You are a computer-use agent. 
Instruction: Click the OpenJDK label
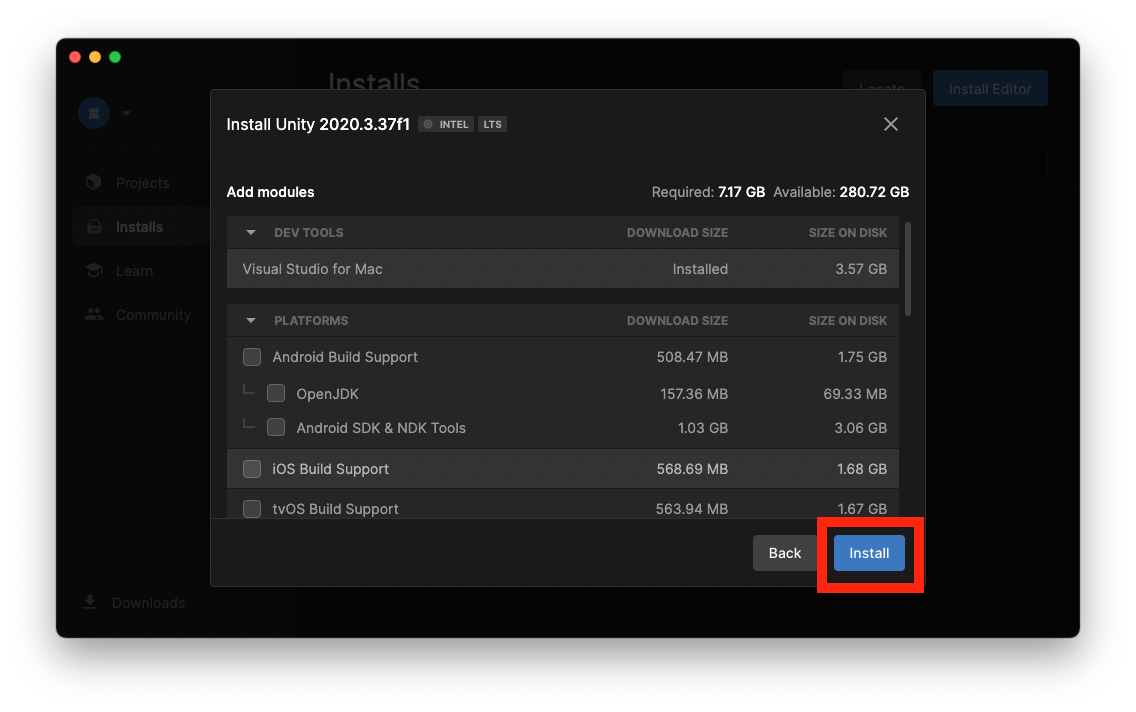pos(327,394)
